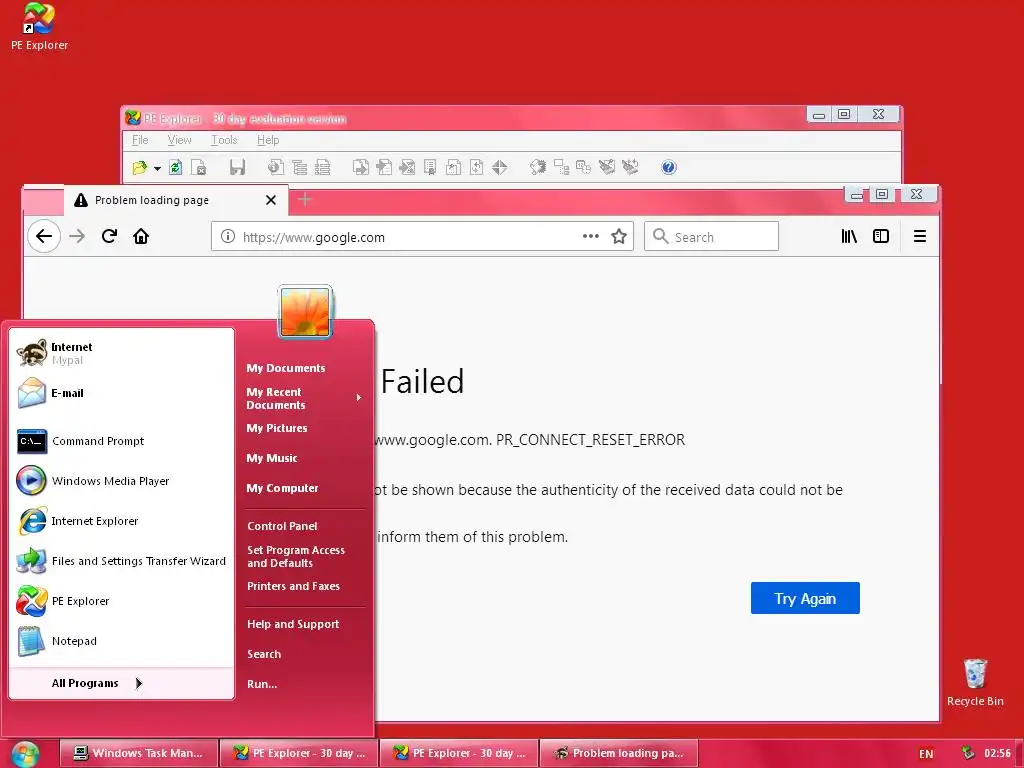This screenshot has width=1024, height=768.
Task: Open the Help menu in PE Explorer
Action: coord(268,140)
